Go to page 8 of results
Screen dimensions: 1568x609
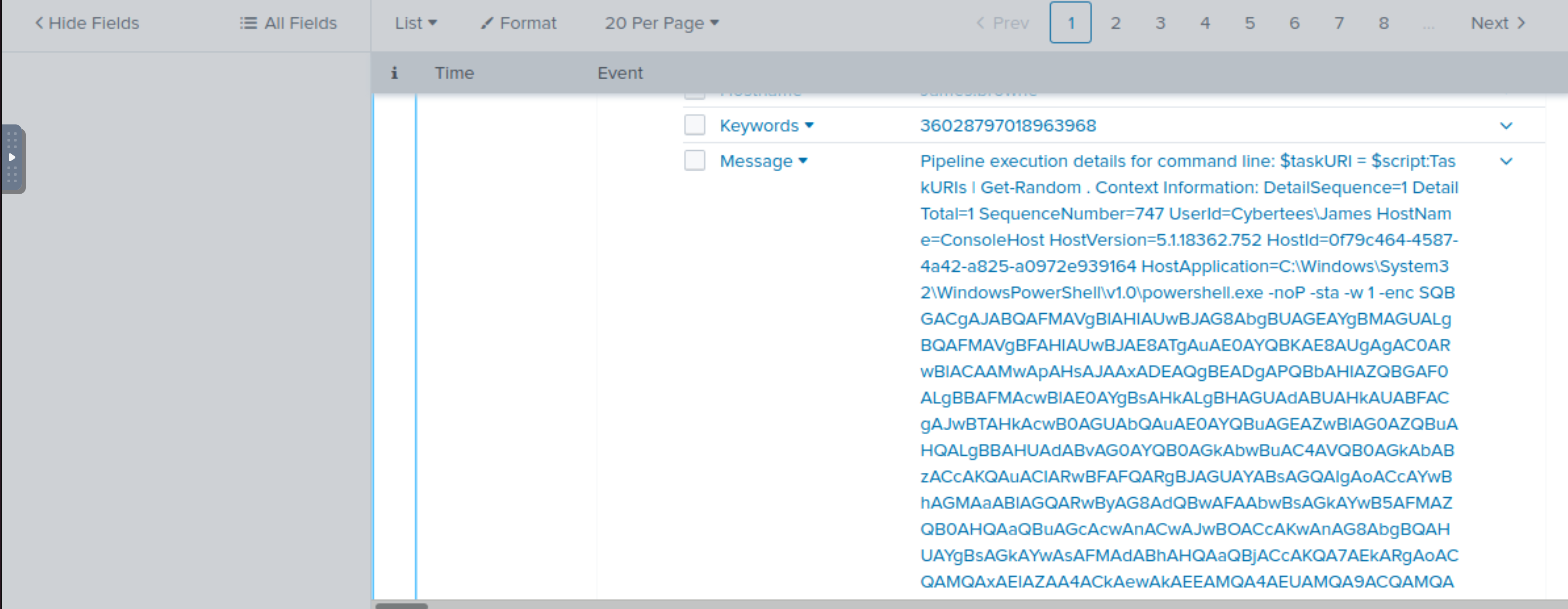pyautogui.click(x=1384, y=23)
